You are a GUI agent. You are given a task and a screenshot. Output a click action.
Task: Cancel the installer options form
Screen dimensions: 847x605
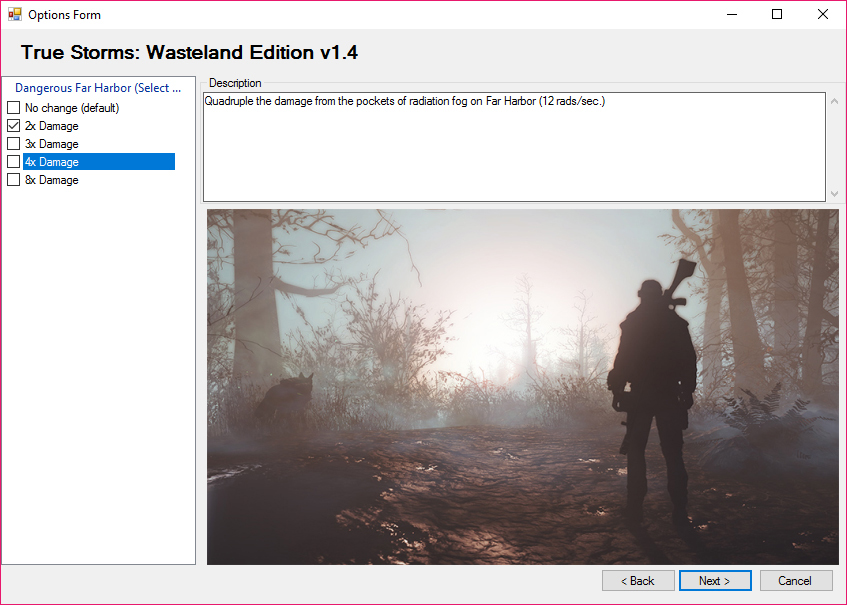796,581
